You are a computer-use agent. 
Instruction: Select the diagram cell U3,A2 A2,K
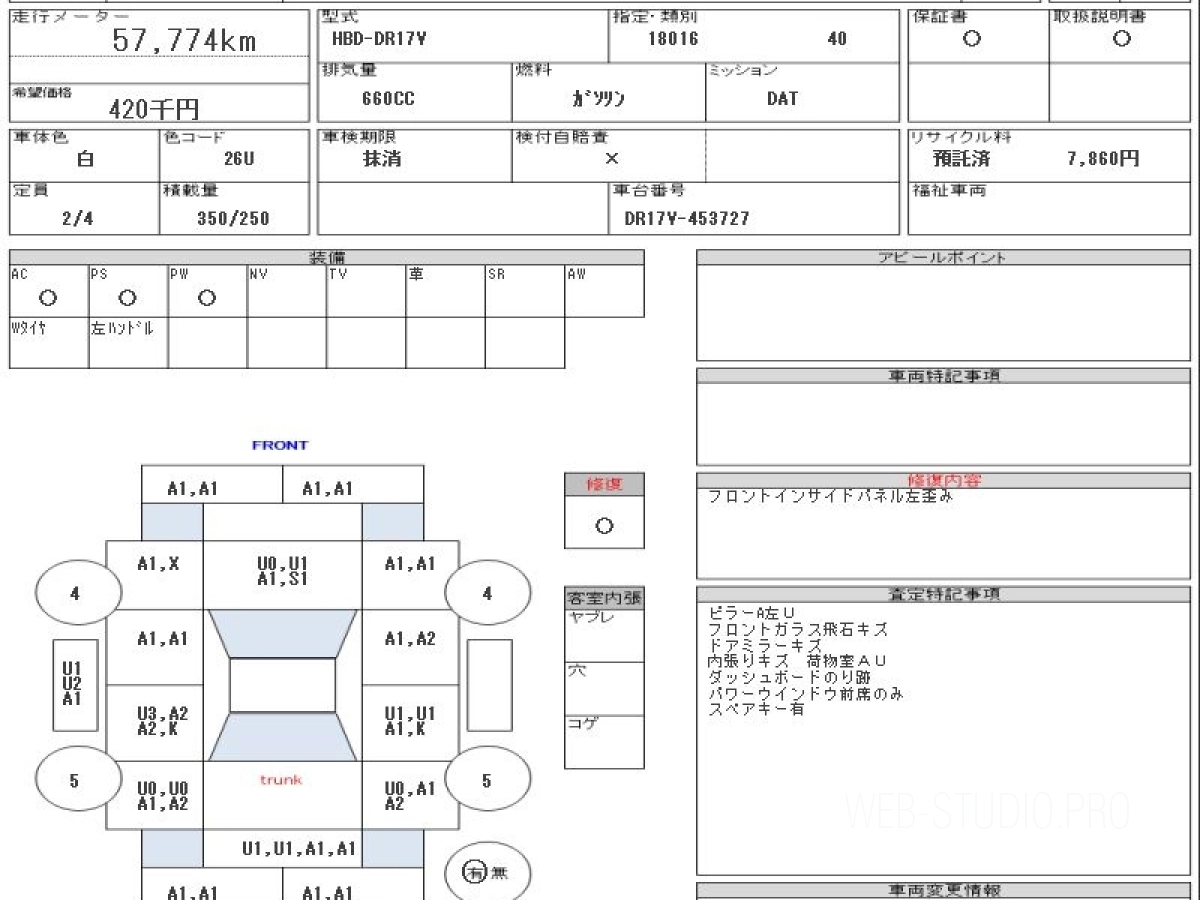point(157,723)
